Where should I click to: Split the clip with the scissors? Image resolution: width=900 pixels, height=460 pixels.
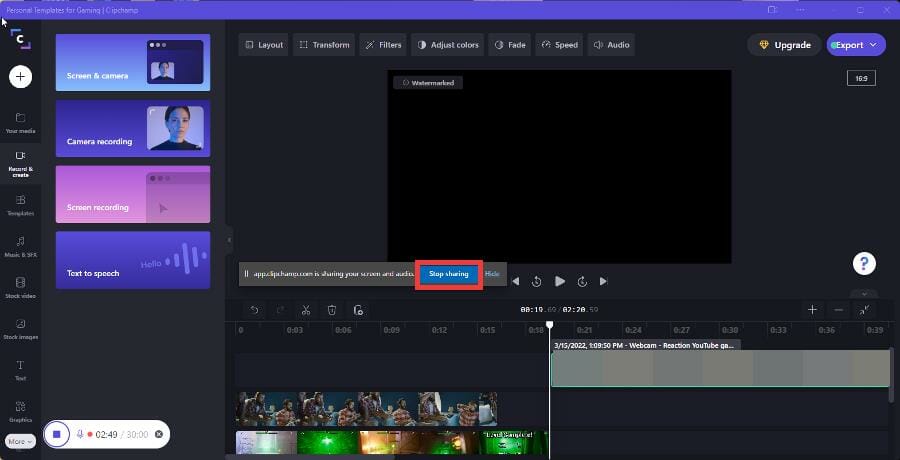point(306,310)
